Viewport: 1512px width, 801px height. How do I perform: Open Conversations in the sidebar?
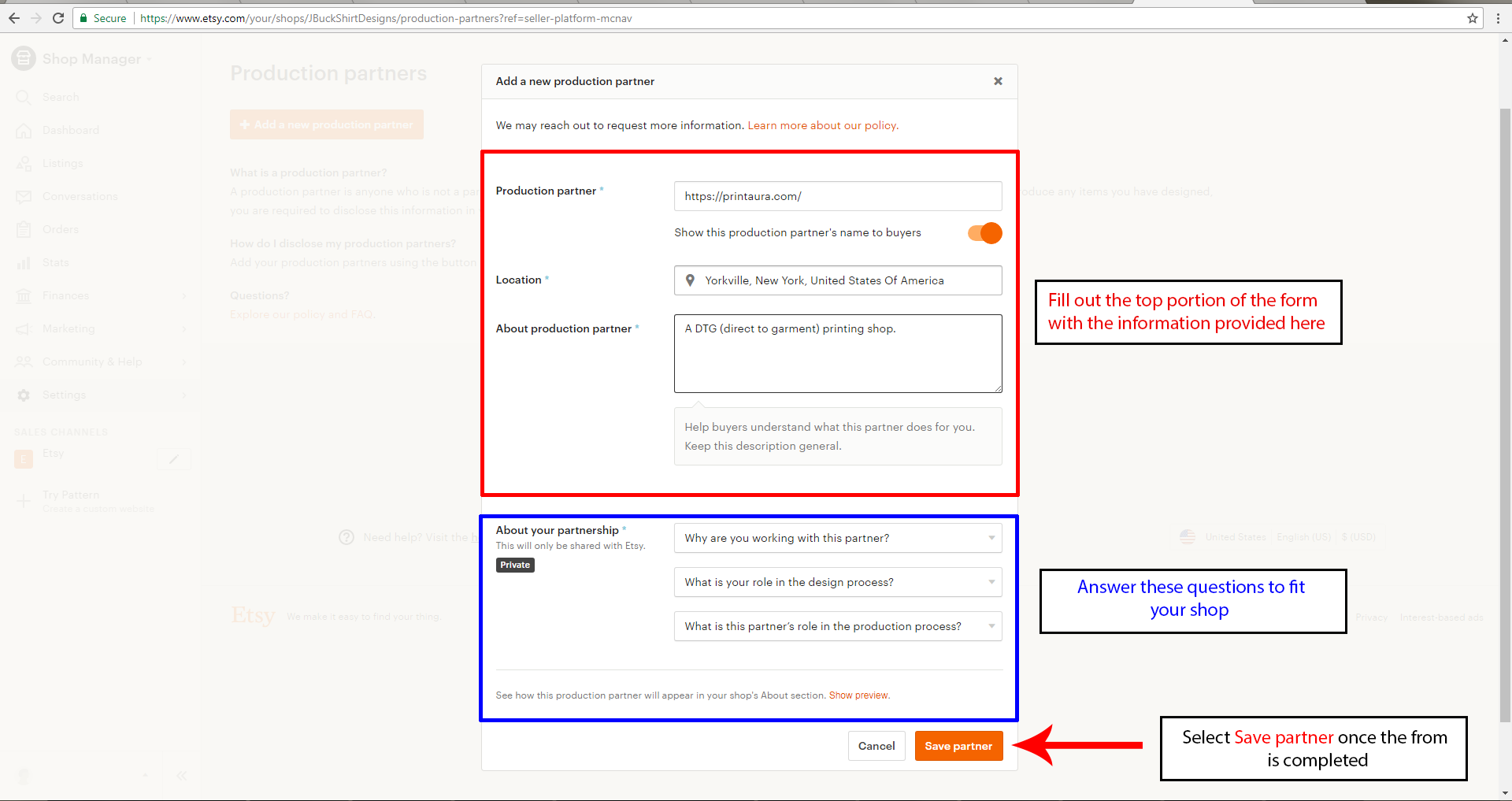[x=80, y=196]
